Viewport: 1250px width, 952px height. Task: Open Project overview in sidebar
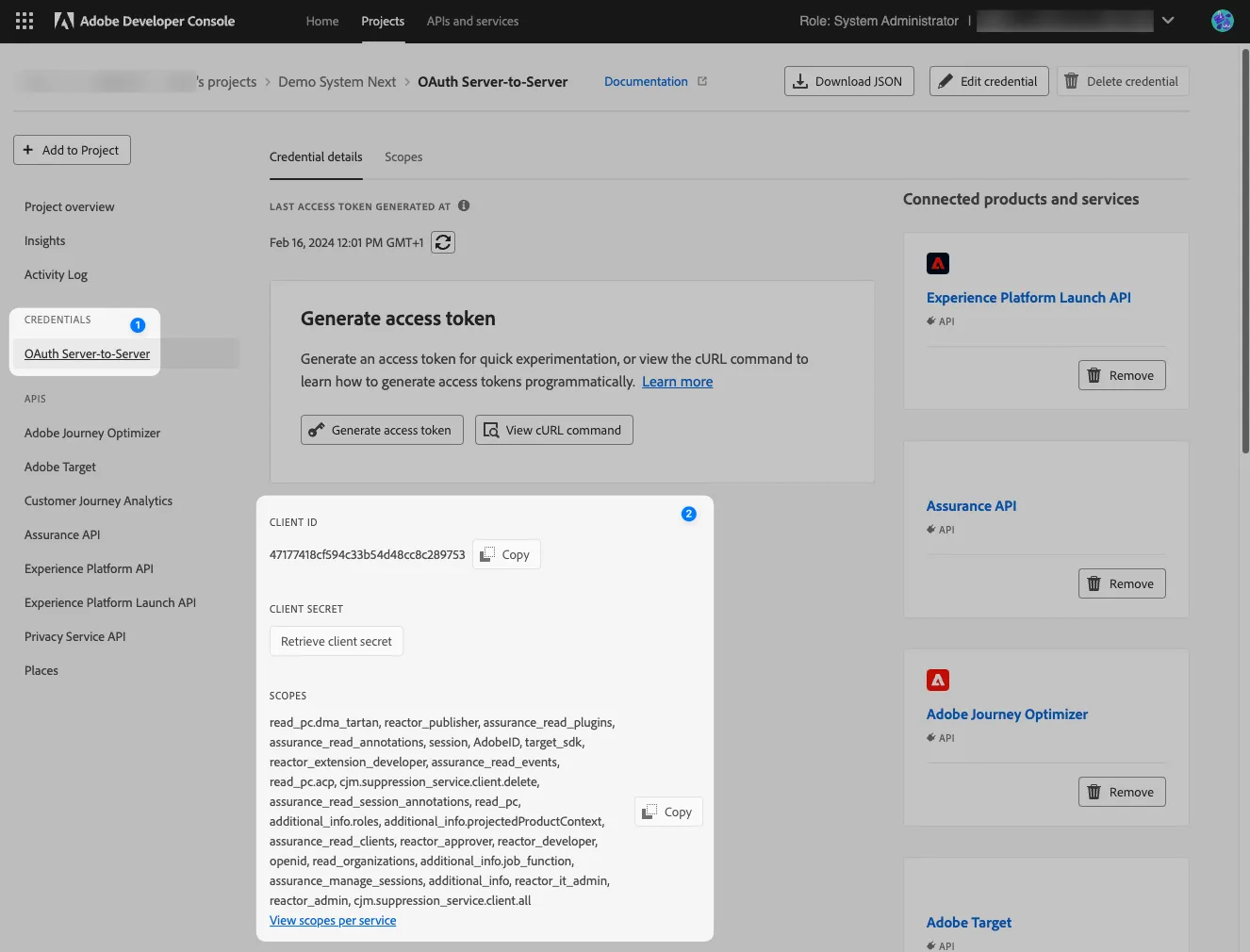point(70,207)
